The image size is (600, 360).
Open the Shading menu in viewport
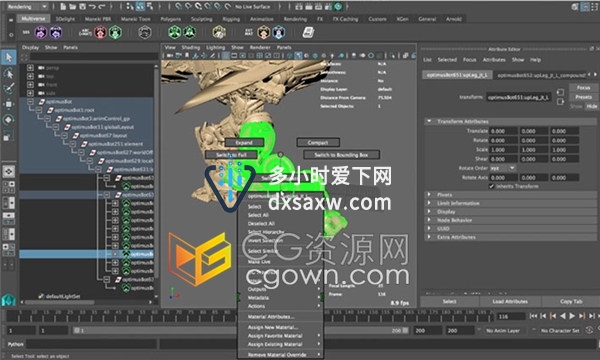coord(191,47)
